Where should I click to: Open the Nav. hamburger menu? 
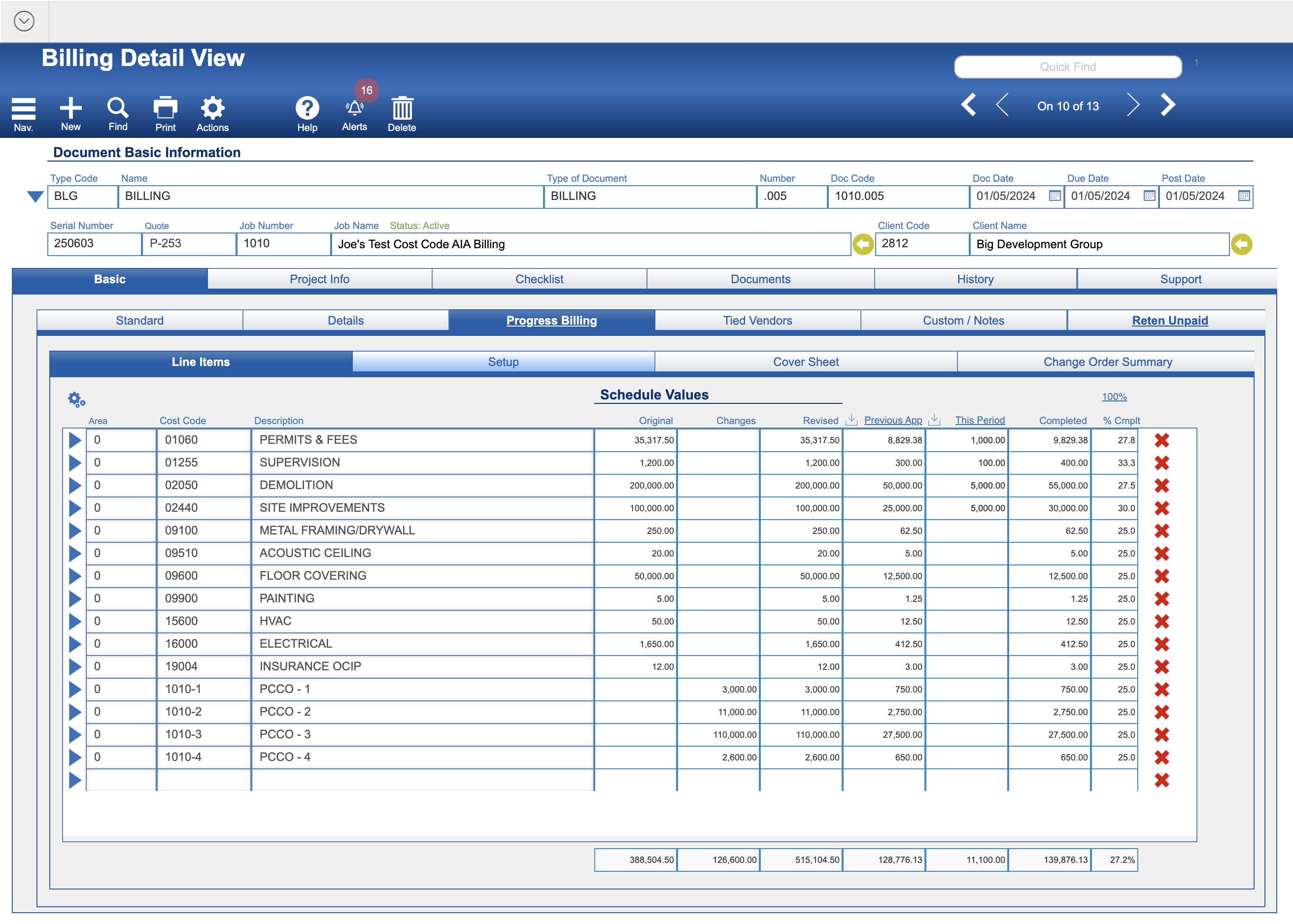pos(23,114)
